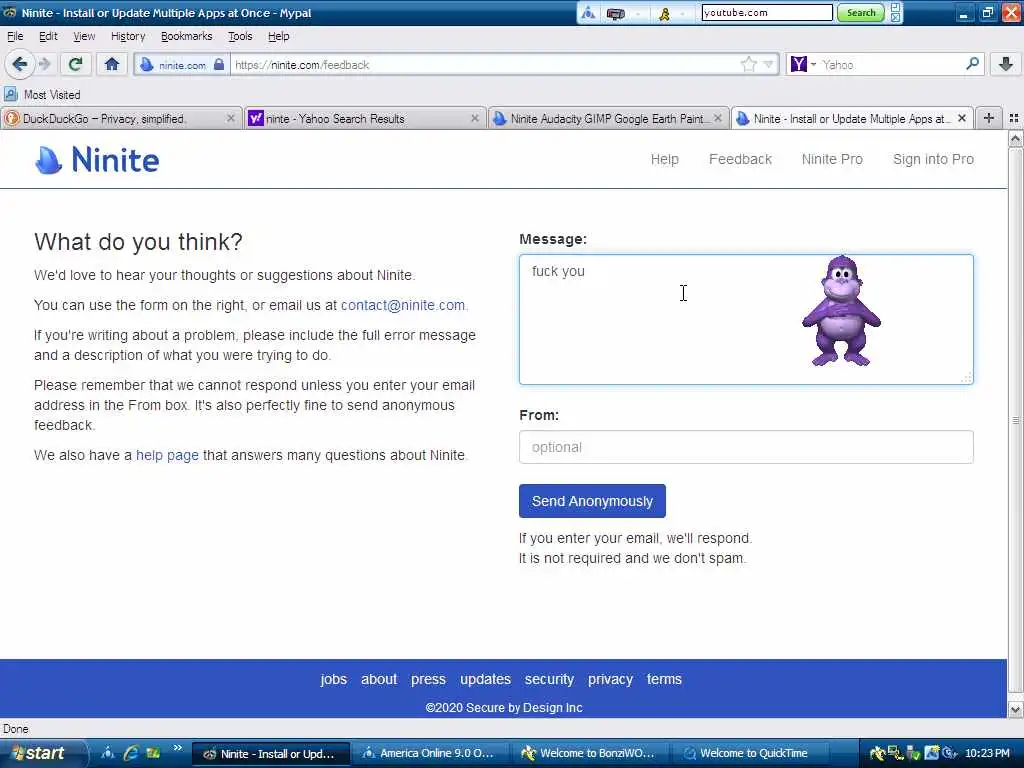Image resolution: width=1024 pixels, height=768 pixels.
Task: Expand the quick launch chevron
Action: (177, 748)
